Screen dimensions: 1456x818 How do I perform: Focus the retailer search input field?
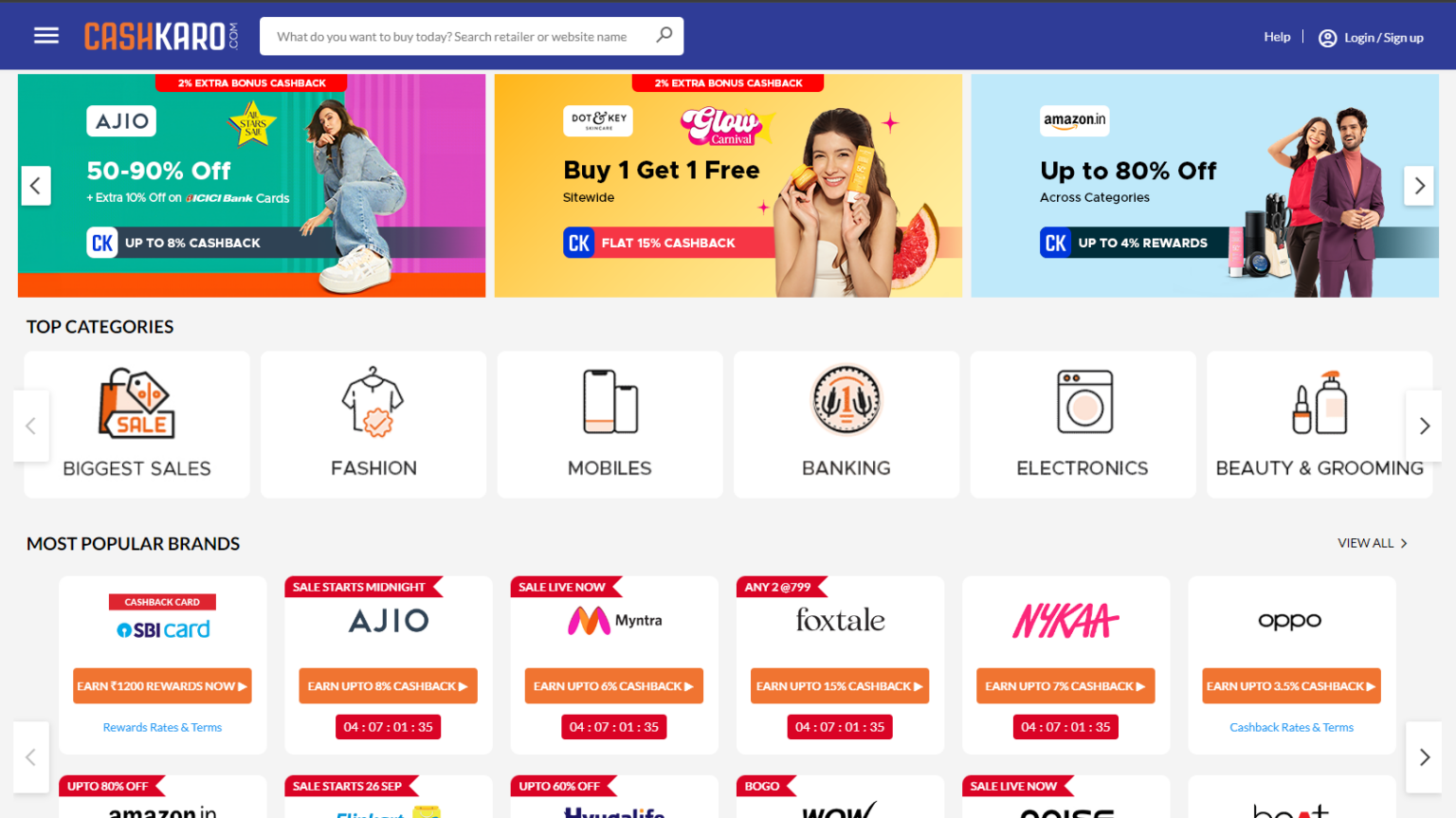[x=457, y=36]
